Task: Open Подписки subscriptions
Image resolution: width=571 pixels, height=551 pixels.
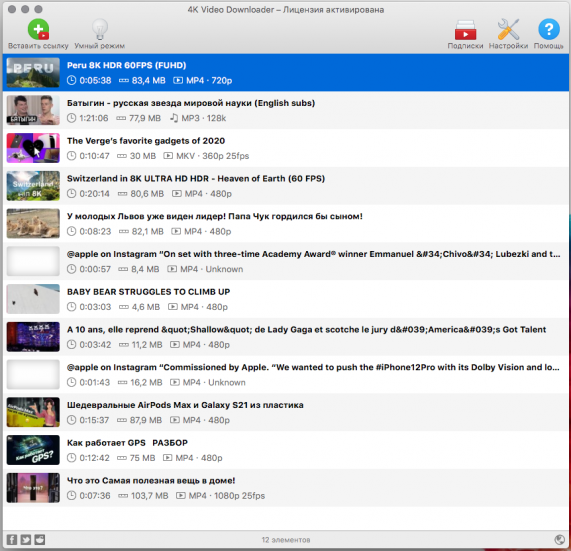Action: [x=465, y=30]
